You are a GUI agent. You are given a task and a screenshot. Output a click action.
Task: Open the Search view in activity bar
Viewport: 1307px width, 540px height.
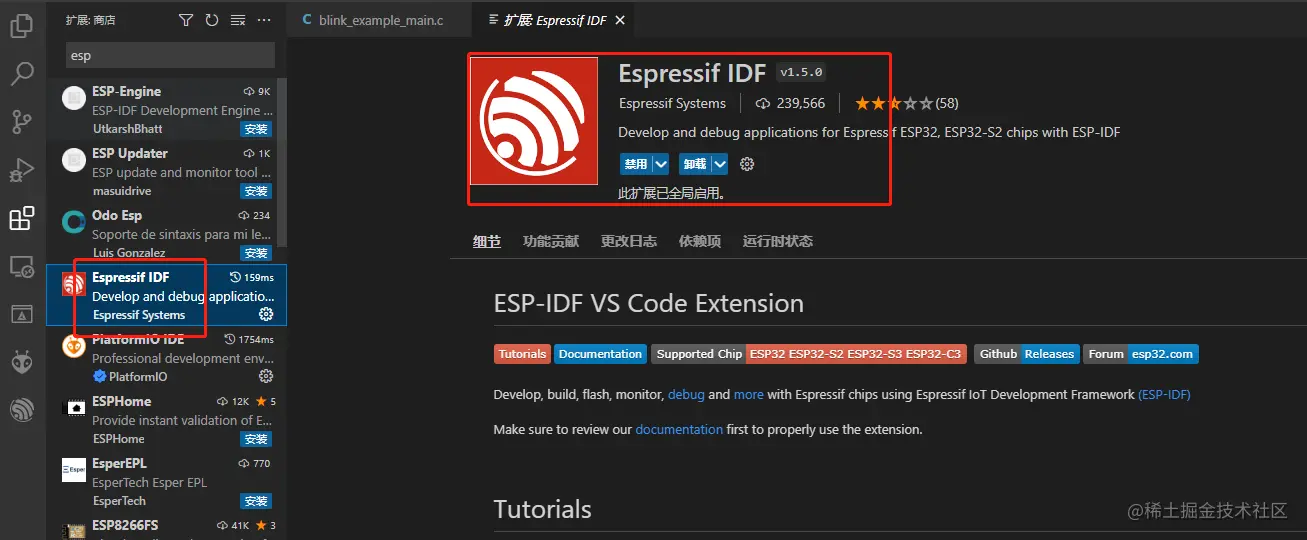click(x=21, y=74)
